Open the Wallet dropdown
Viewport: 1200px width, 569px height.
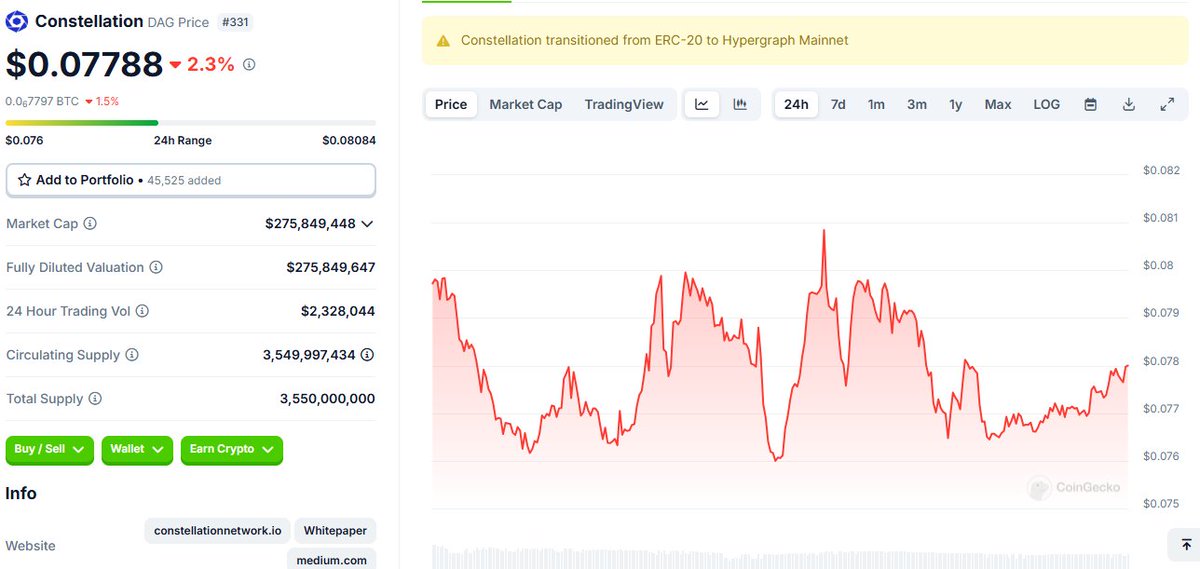[x=137, y=450]
